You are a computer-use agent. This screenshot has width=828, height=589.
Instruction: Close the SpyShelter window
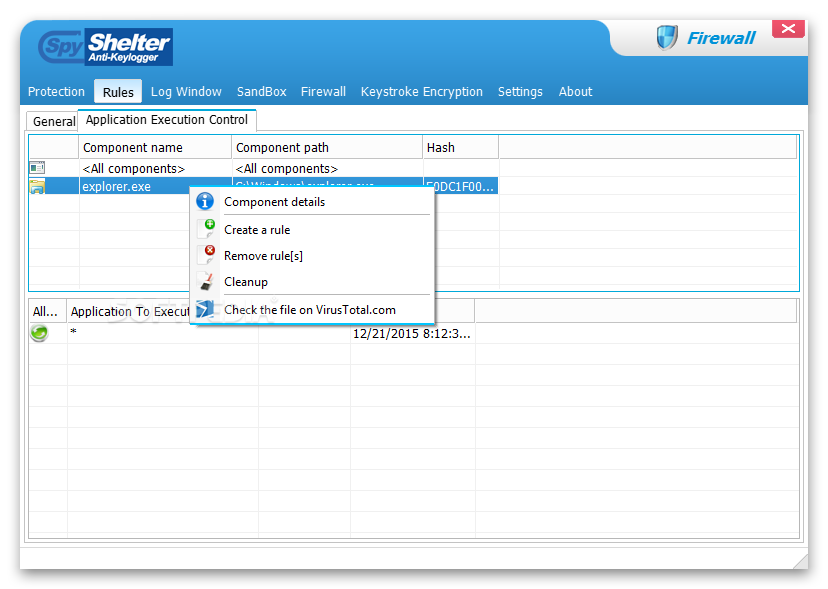pos(788,29)
